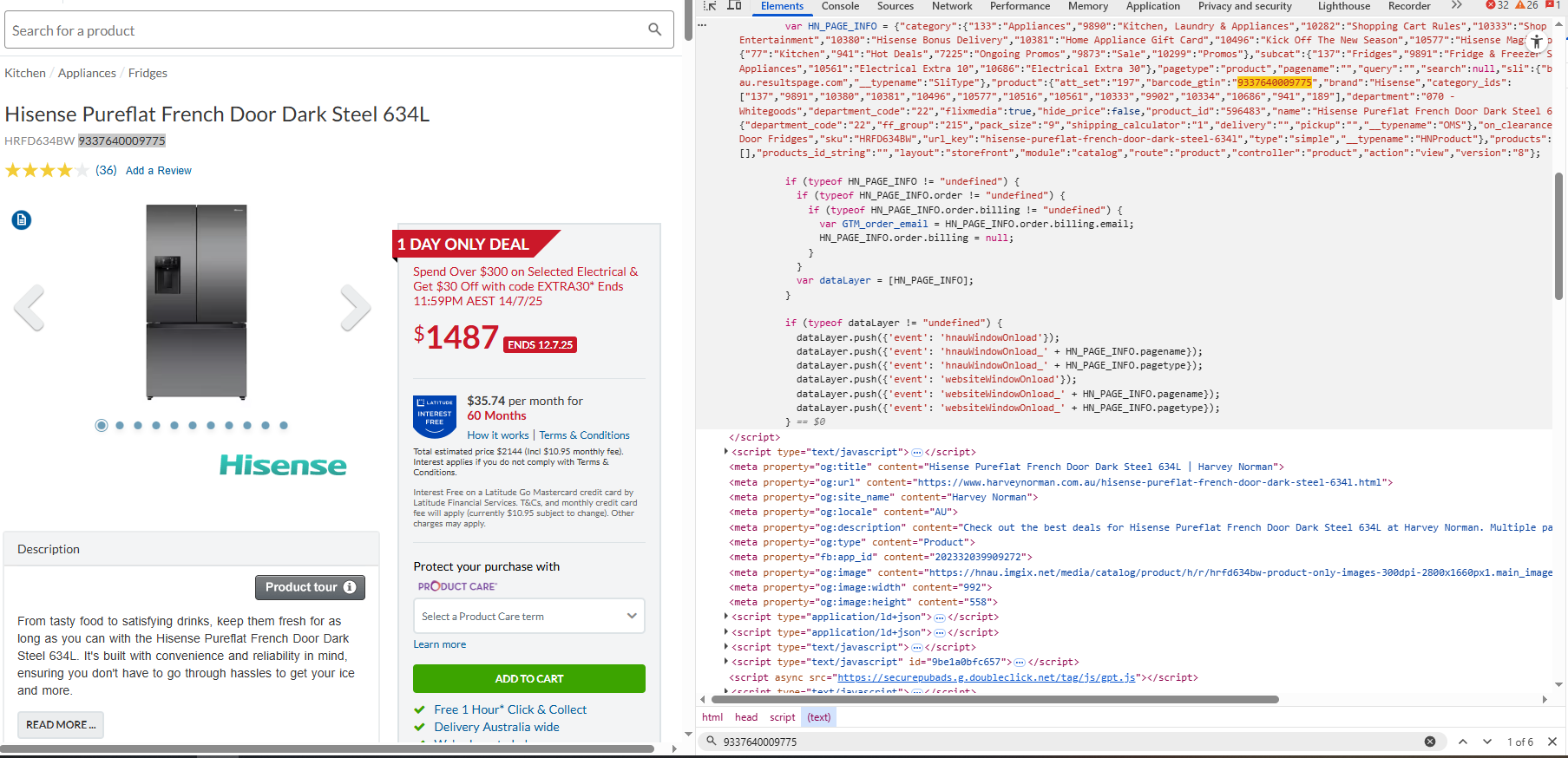Expand the second application/ld+json script node

[x=726, y=632]
